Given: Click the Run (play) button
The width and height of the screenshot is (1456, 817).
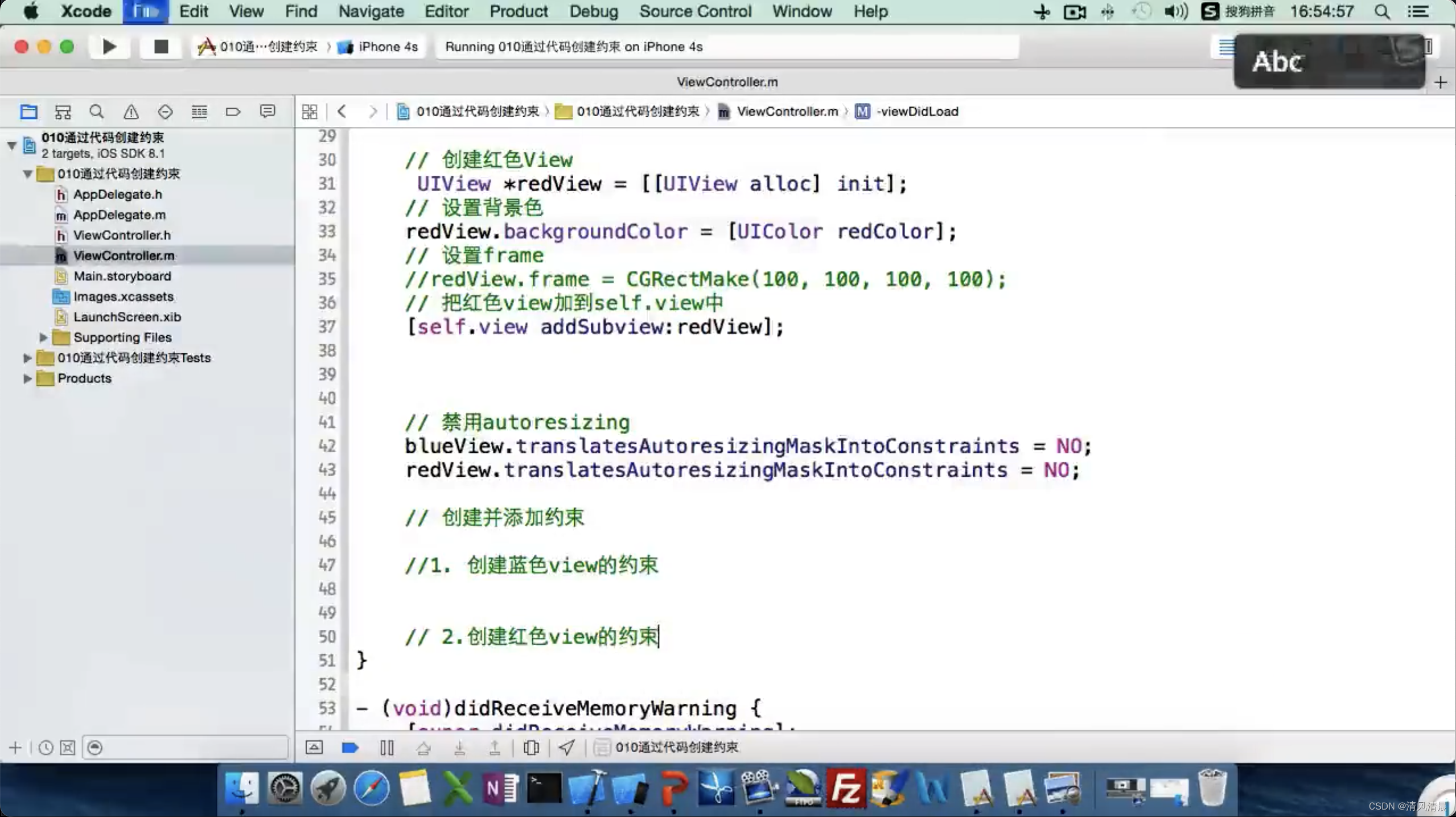Looking at the screenshot, I should coord(109,47).
